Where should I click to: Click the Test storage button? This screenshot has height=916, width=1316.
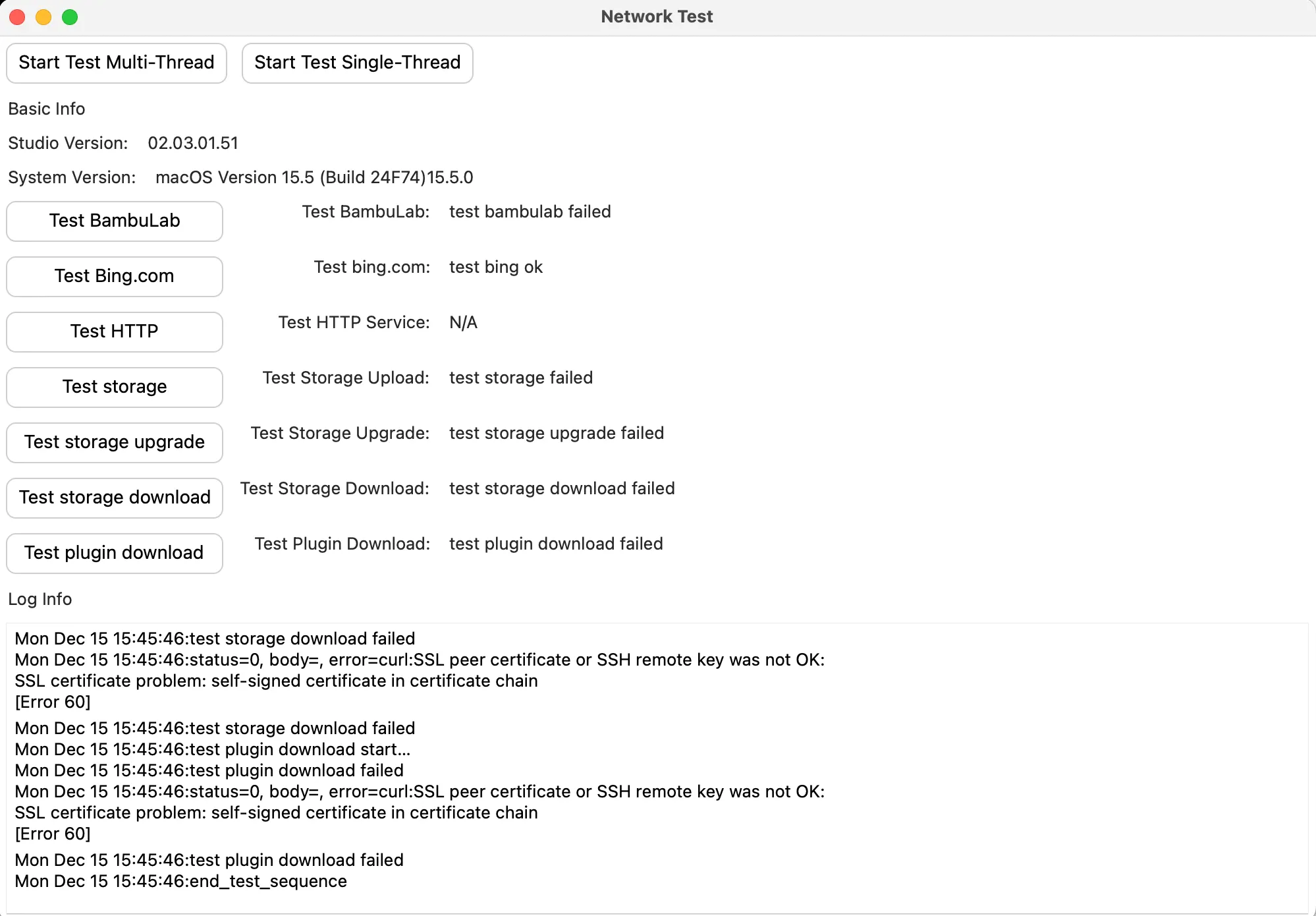[x=115, y=387]
